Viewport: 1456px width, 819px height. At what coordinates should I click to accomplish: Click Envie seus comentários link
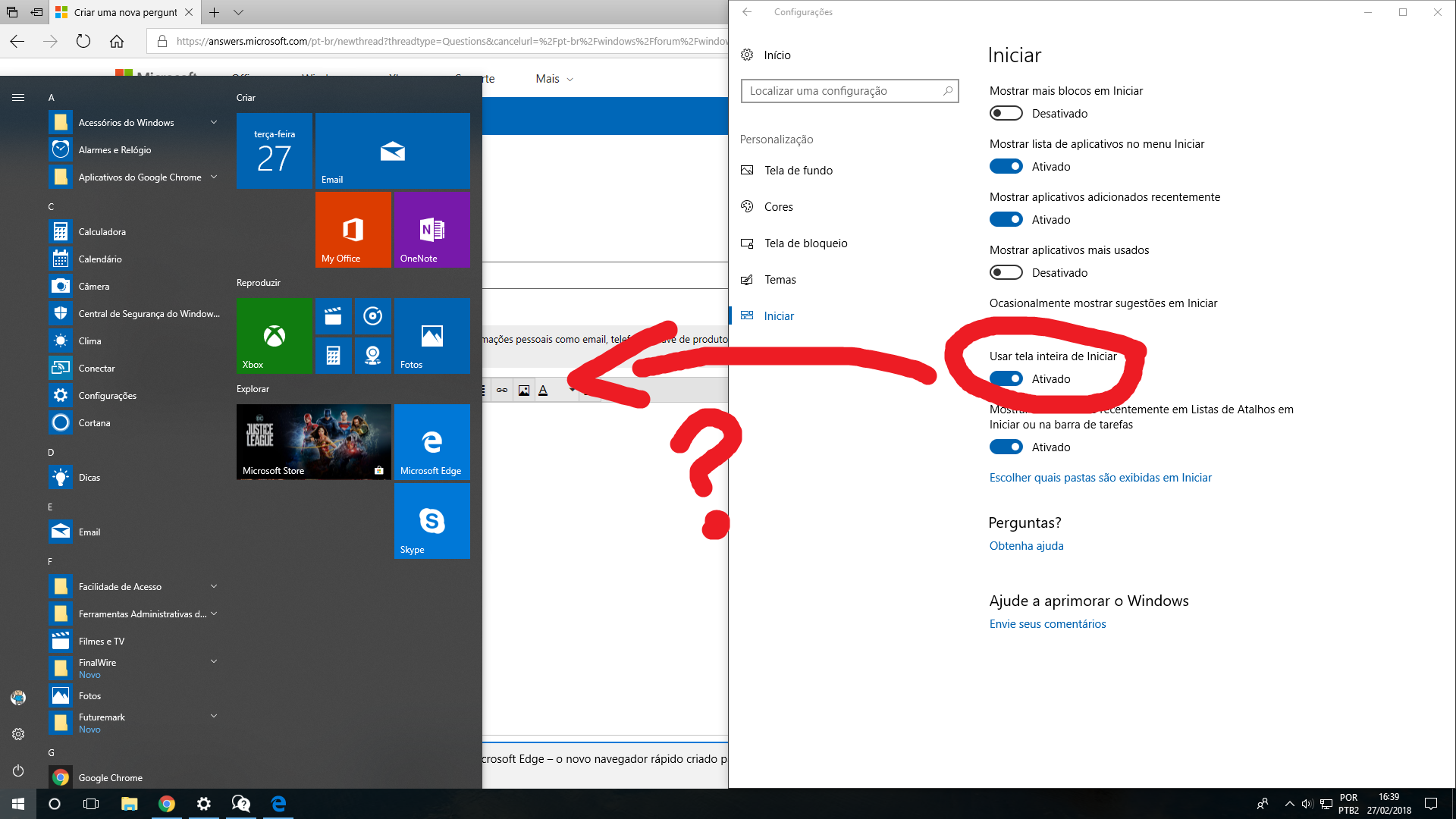1047,623
